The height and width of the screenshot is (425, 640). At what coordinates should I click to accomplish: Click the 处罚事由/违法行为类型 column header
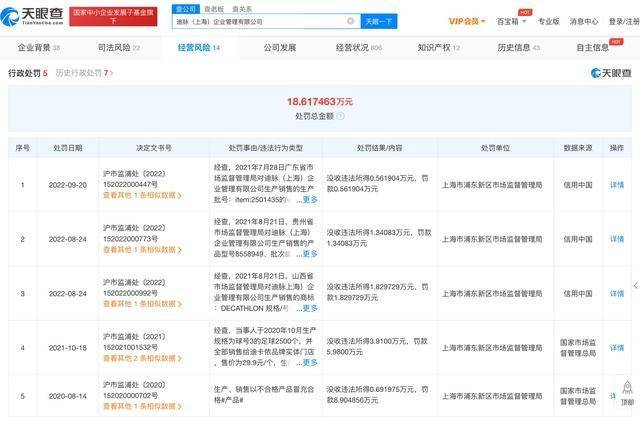click(x=266, y=148)
